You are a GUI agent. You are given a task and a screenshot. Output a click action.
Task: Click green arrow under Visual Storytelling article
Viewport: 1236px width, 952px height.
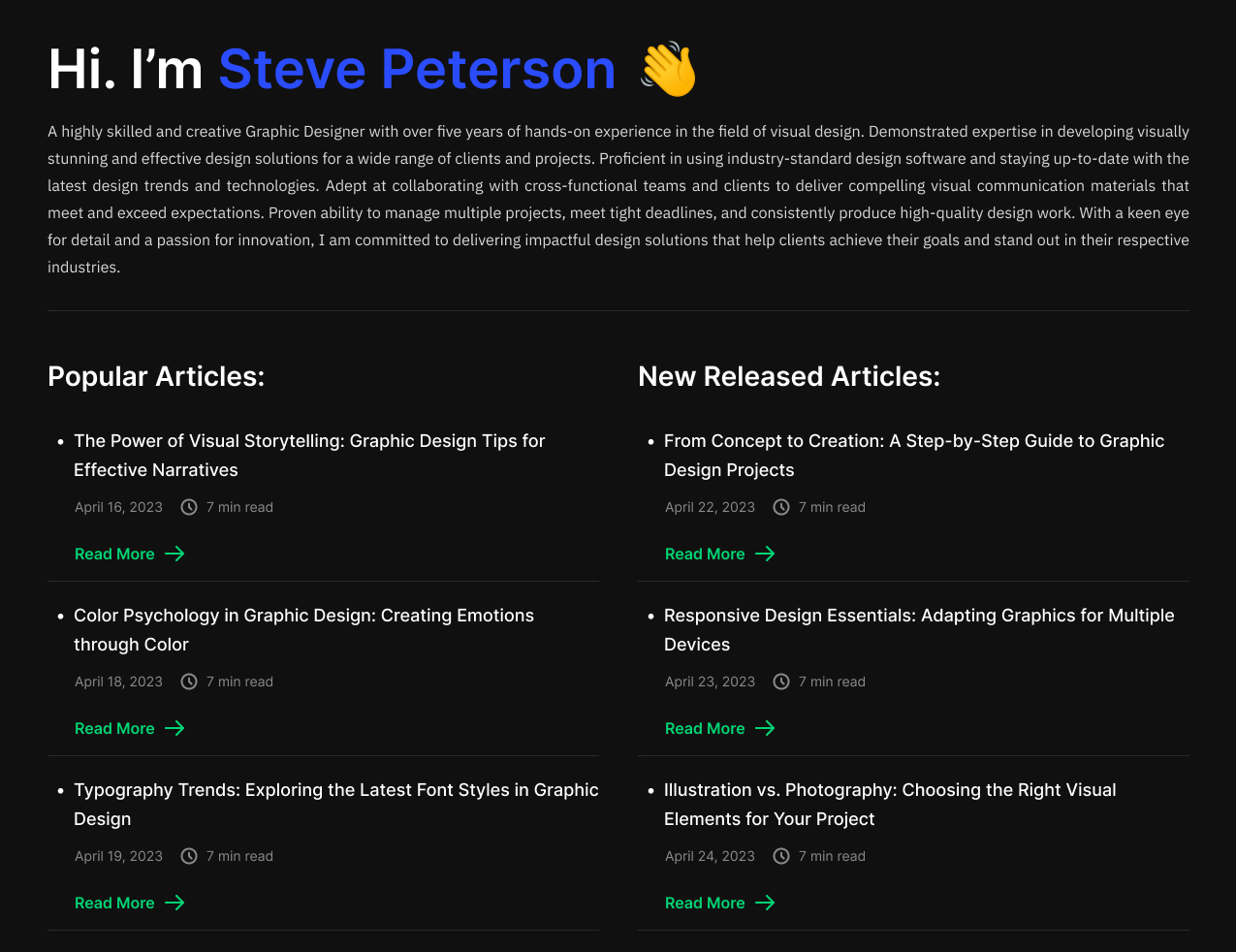[174, 554]
